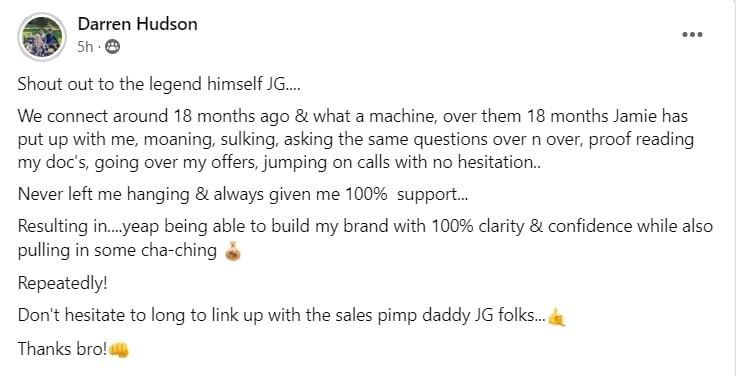
Task: Click the friends audience privacy icon
Action: pos(112,47)
